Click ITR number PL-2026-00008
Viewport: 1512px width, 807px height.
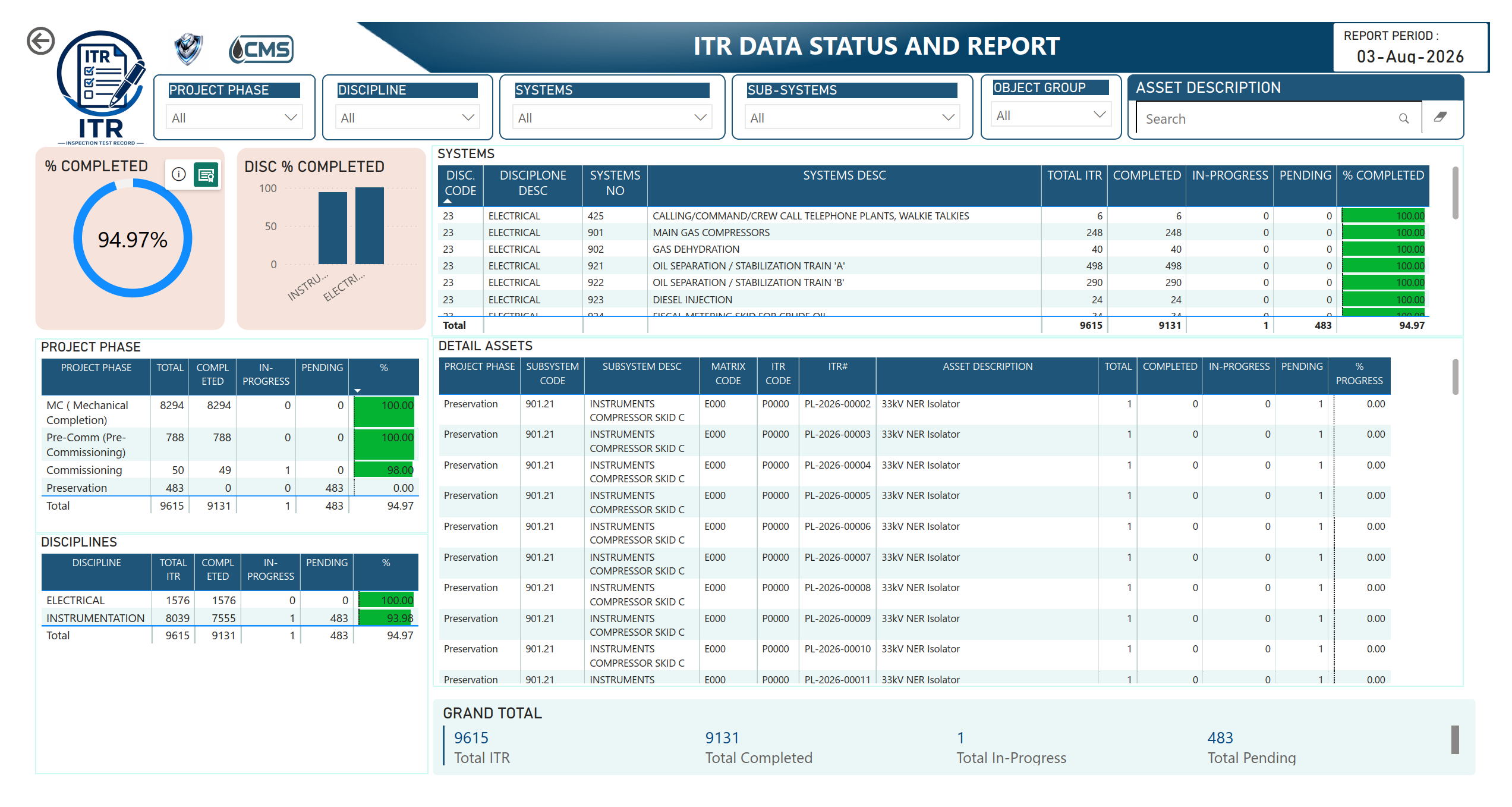click(x=837, y=588)
